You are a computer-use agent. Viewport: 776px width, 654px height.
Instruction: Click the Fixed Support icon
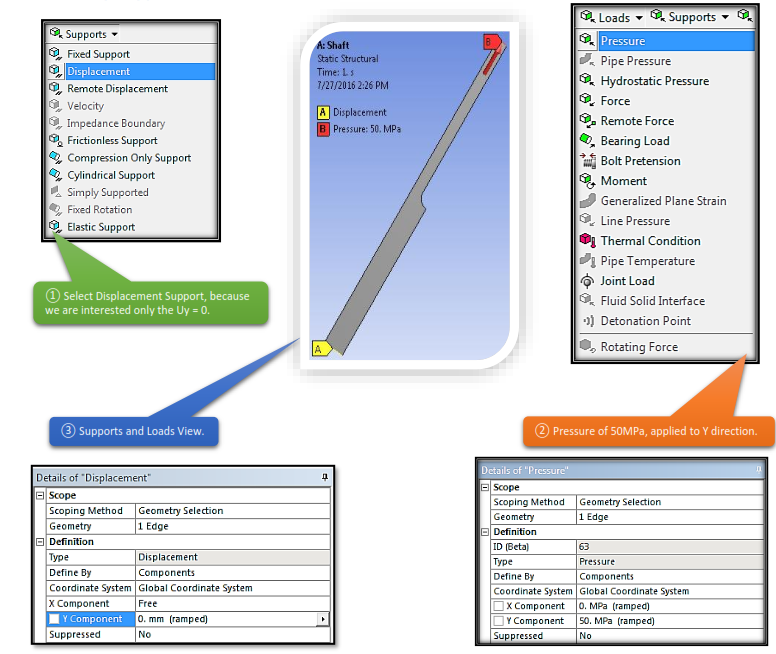coord(55,54)
